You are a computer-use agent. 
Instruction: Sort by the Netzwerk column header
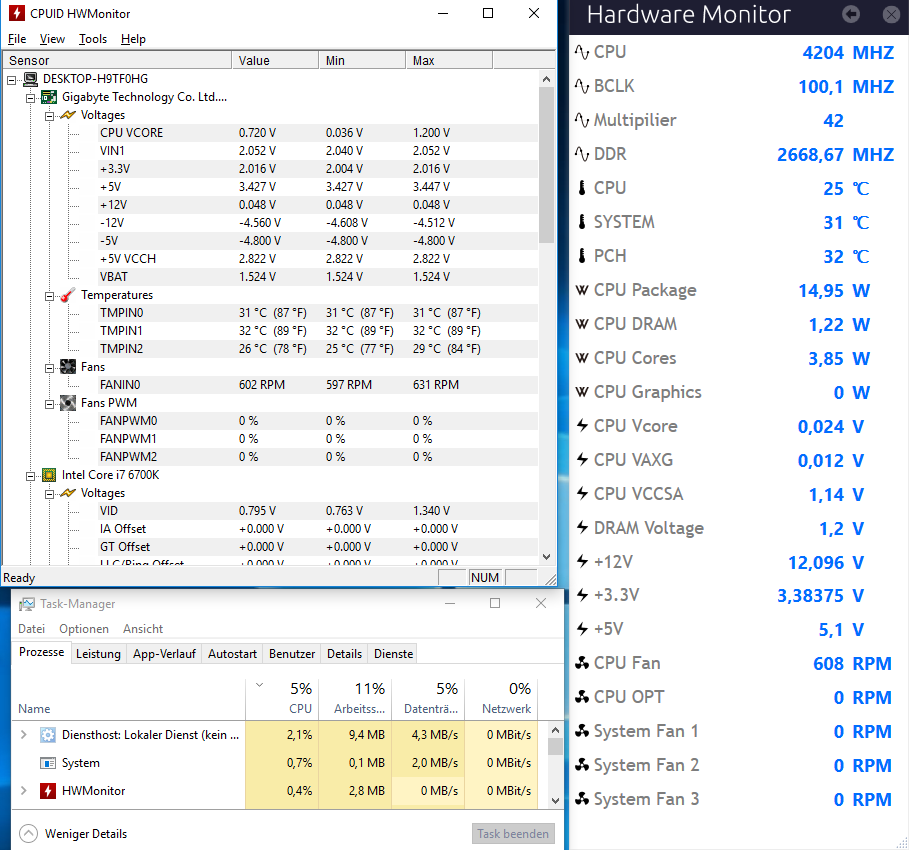(x=501, y=699)
